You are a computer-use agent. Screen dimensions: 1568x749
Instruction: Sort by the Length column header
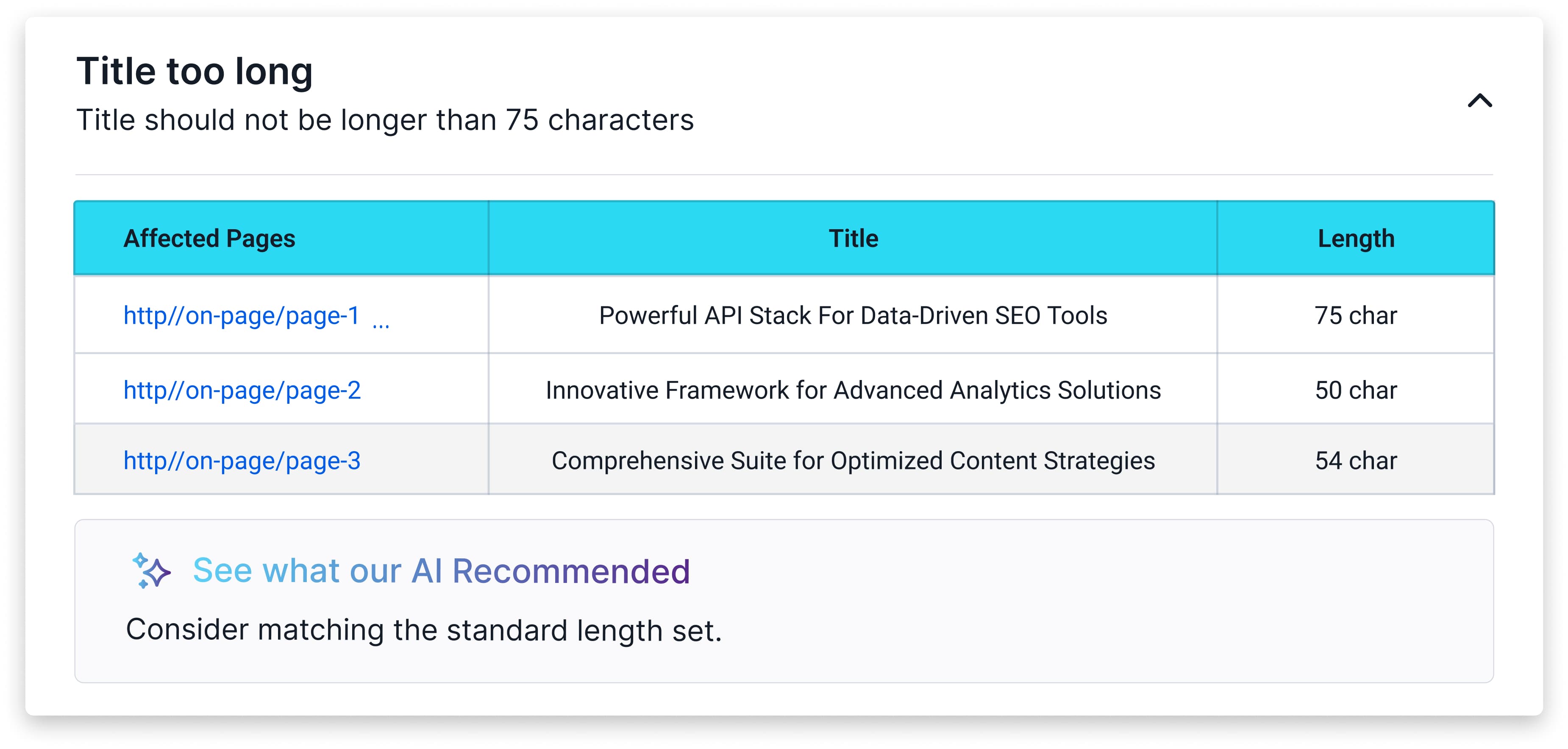[x=1356, y=239]
